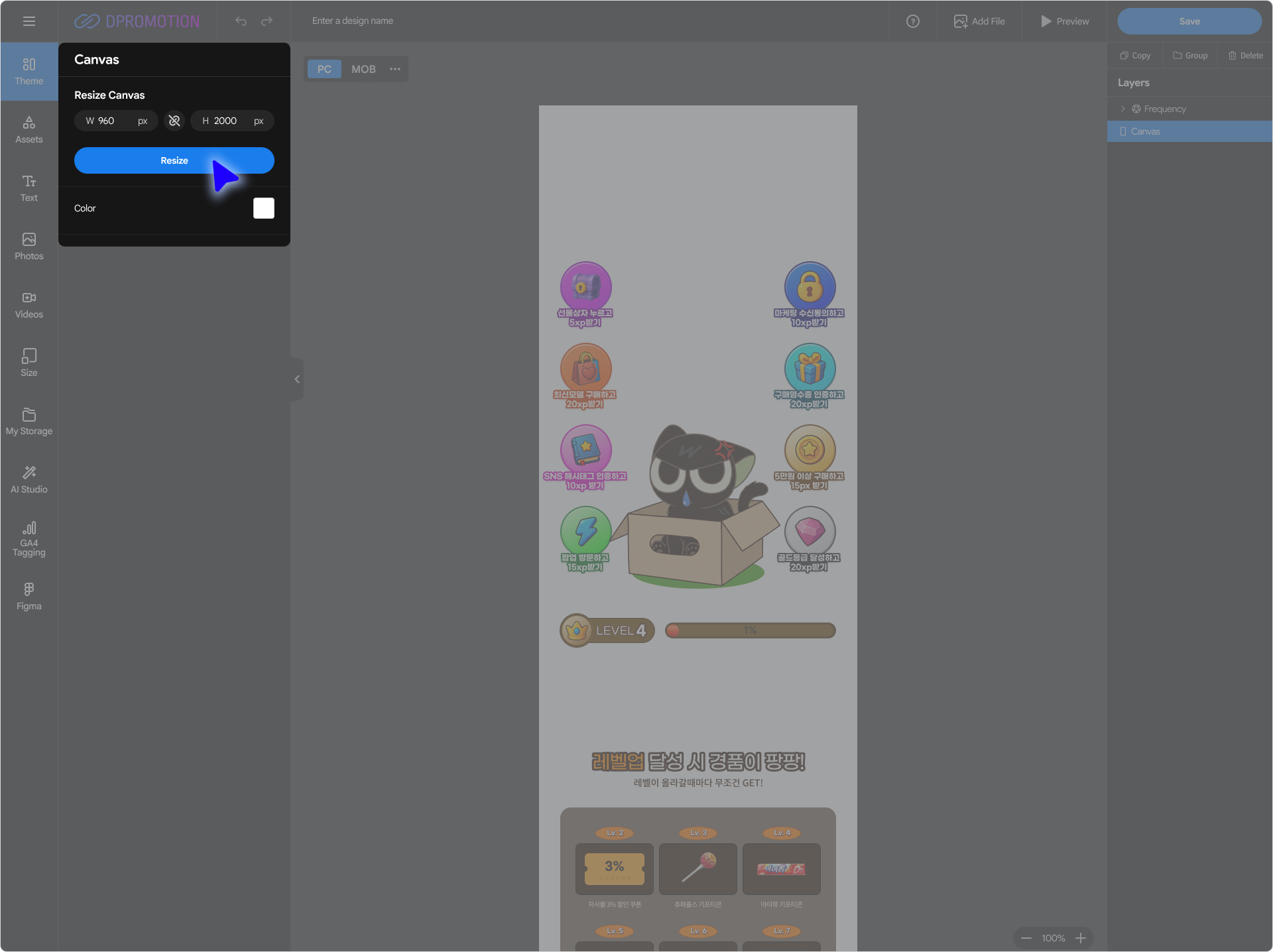Screen dimensions: 1273x952
Task: Open the Size sidebar panel
Action: pyautogui.click(x=29, y=363)
